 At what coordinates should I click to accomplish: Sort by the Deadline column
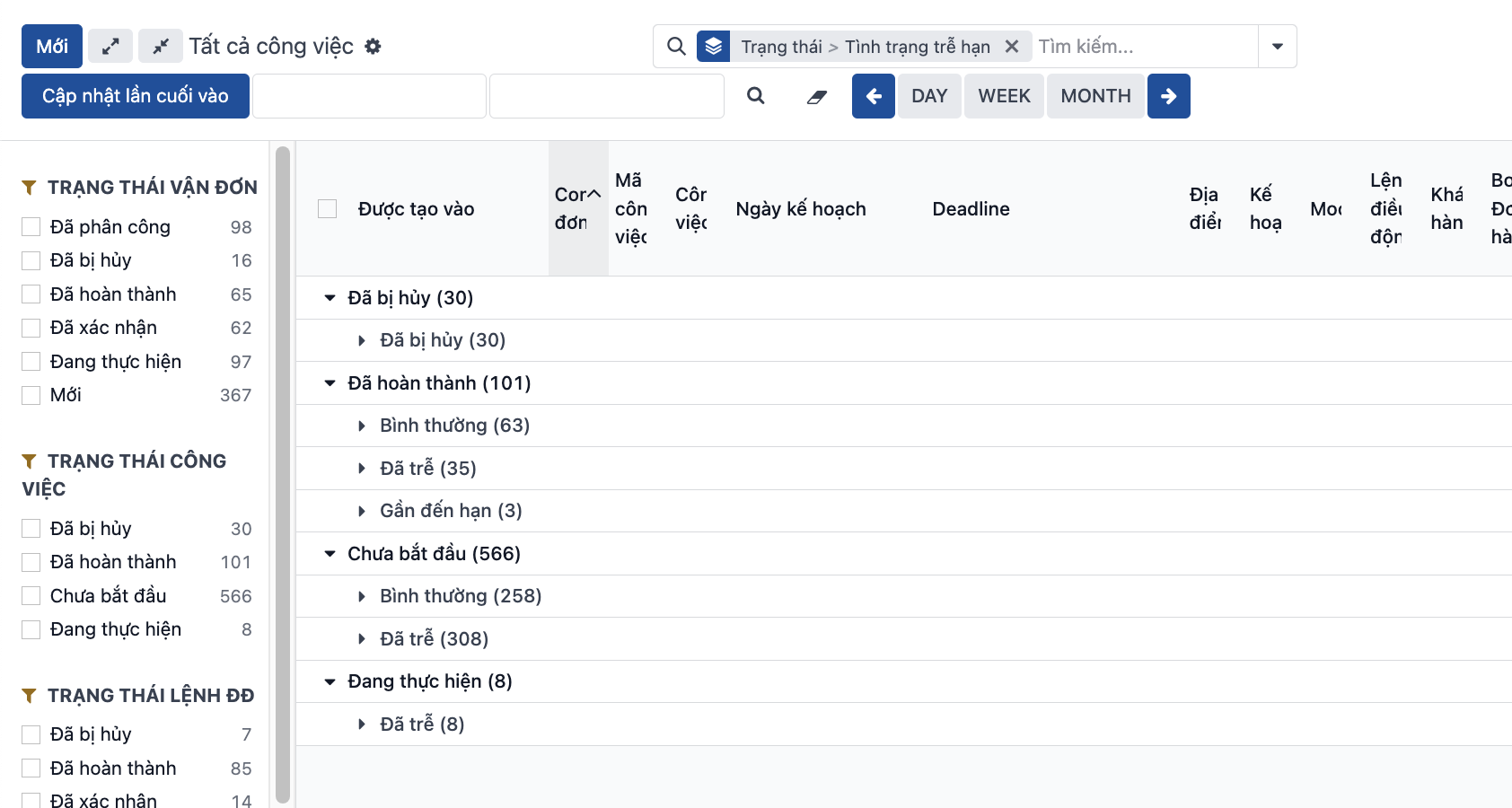[x=971, y=209]
